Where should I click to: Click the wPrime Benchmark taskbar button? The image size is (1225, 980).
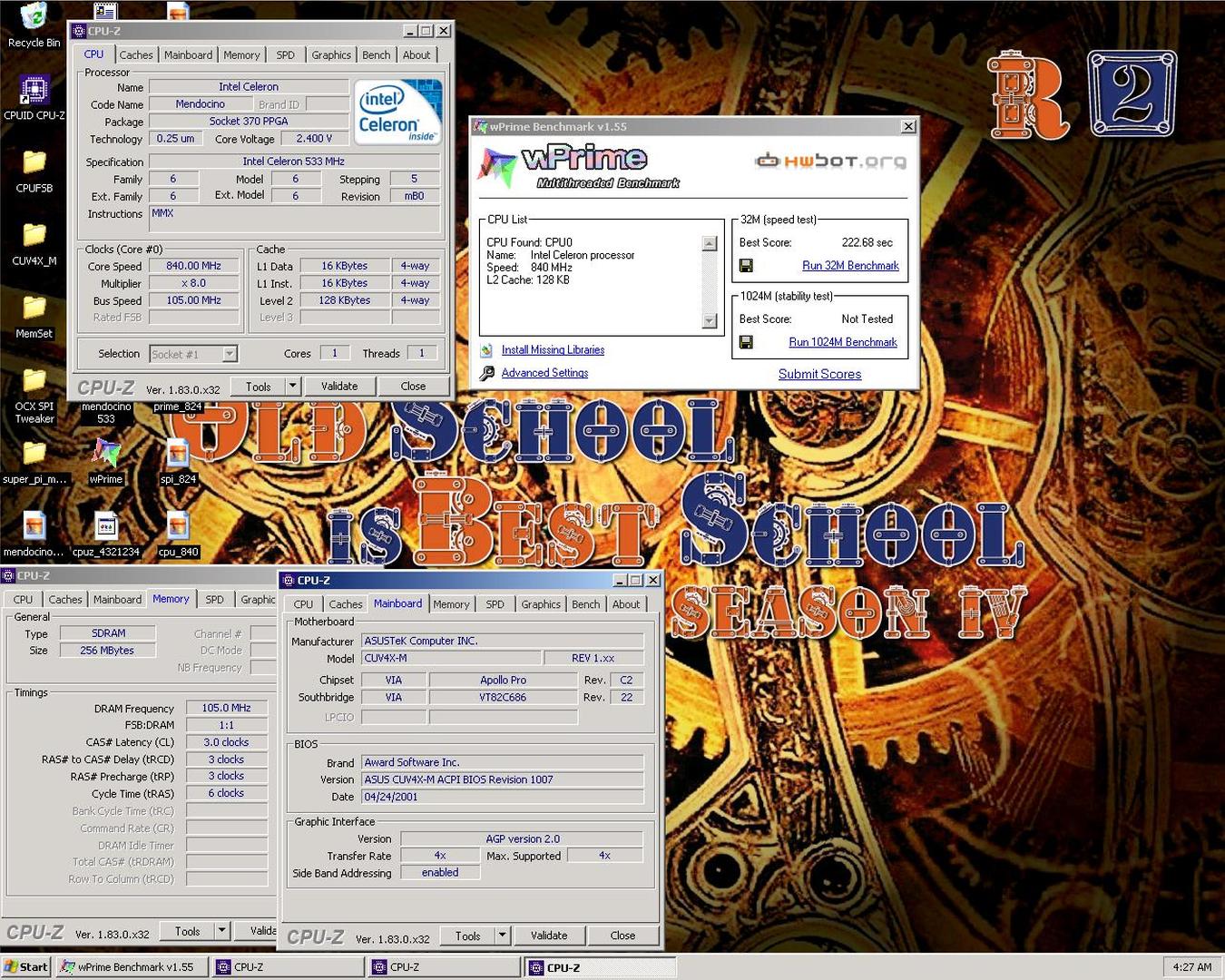point(132,967)
